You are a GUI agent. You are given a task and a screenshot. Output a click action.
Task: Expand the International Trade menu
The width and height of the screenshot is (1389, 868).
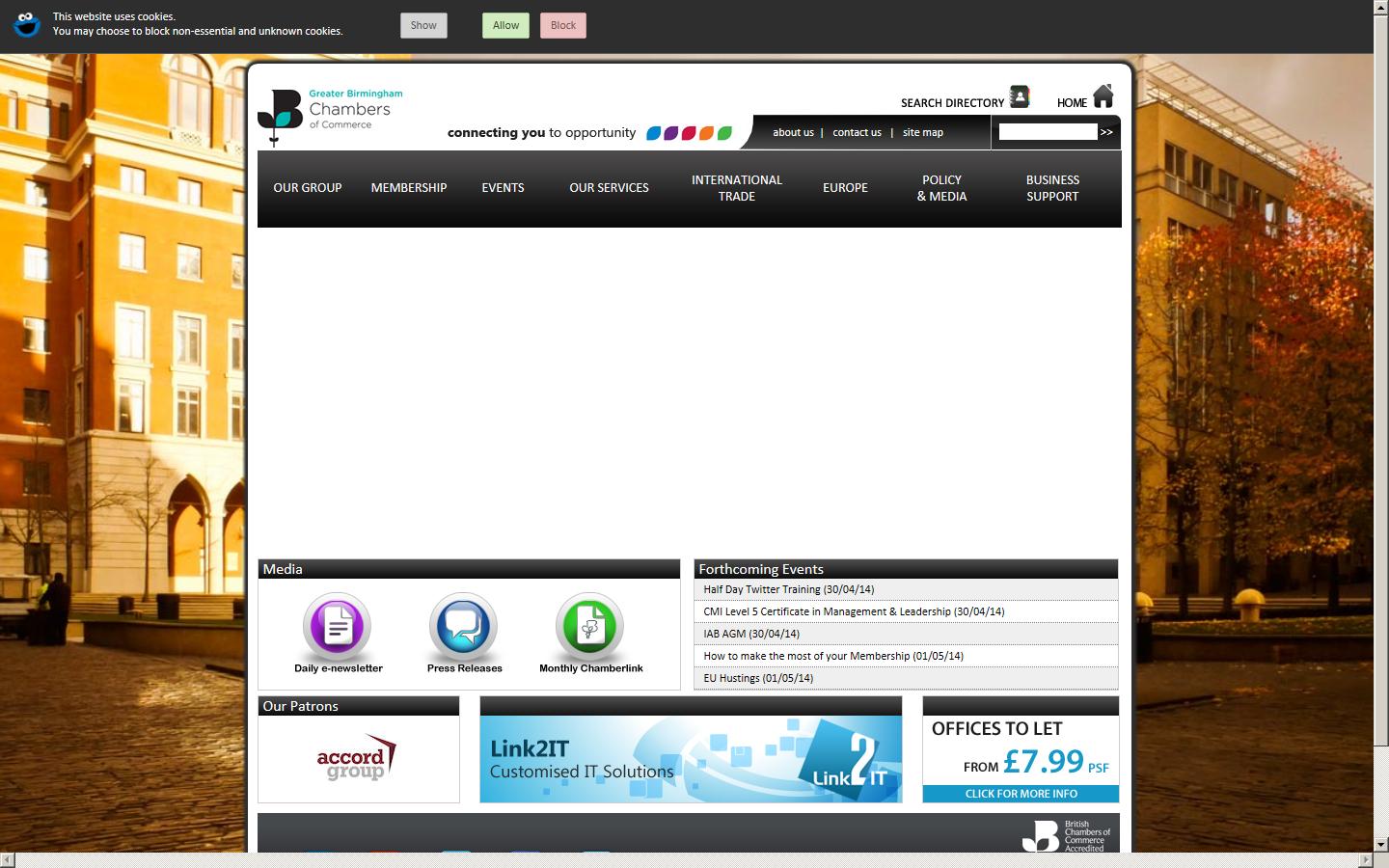736,188
